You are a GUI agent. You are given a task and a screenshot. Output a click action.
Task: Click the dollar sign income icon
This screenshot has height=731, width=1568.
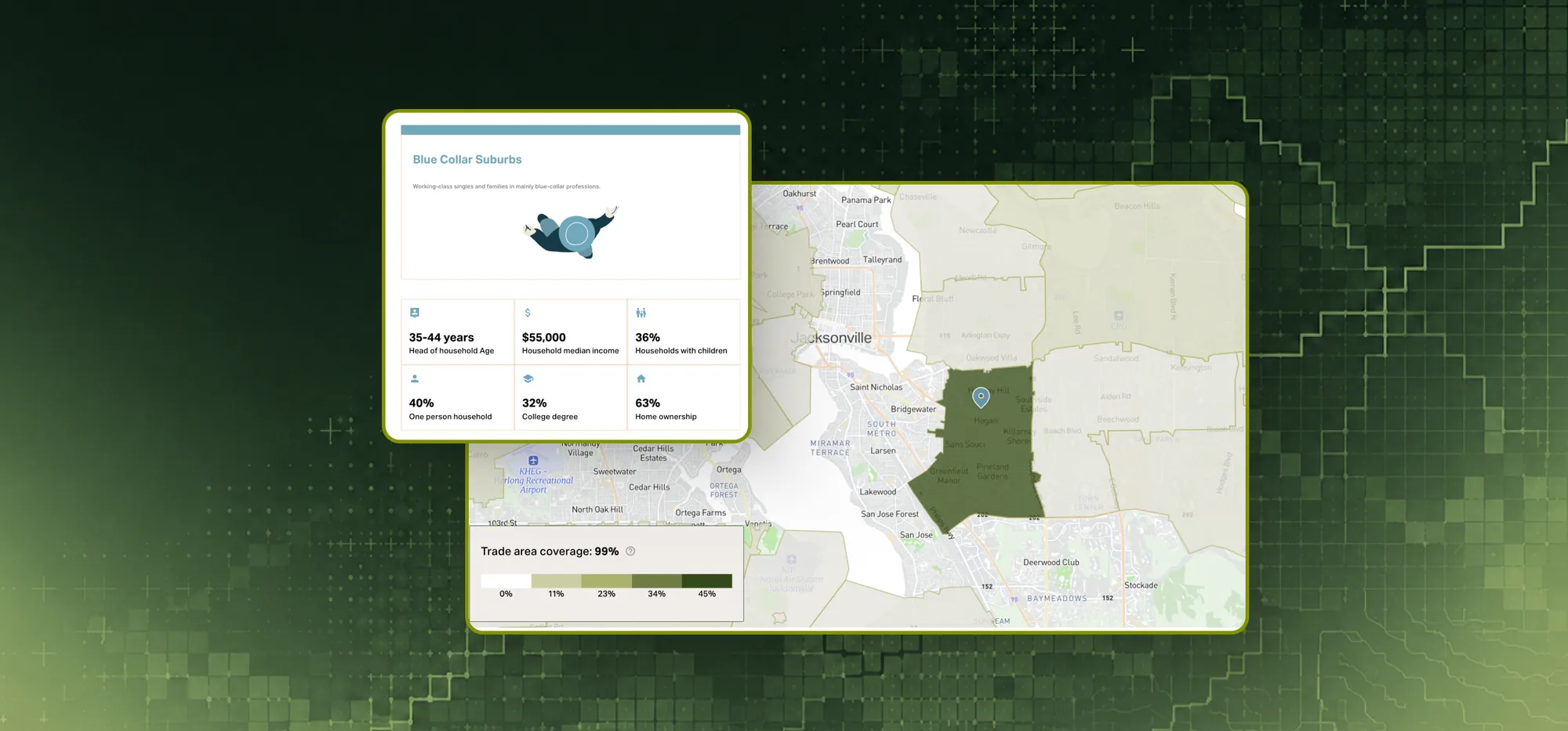[528, 313]
